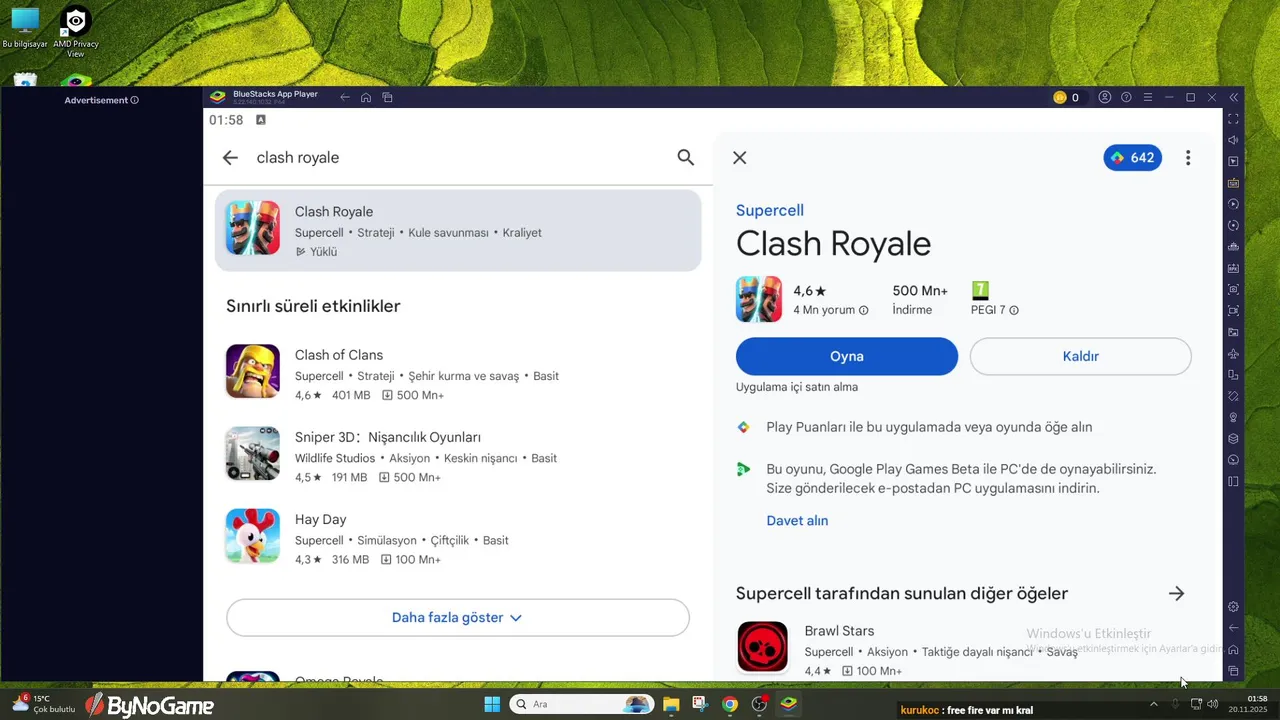
Task: Click the advertisement info icon
Action: pos(134,100)
